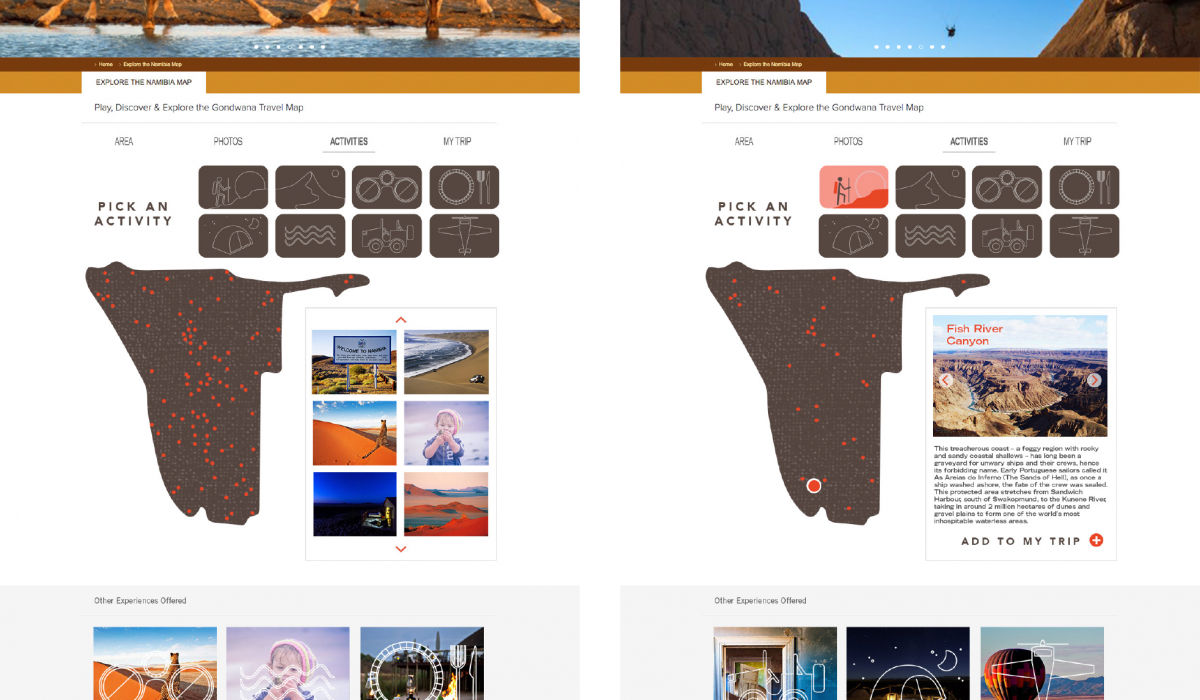Pick camping tent icon above the Fish River Canyon map
The width and height of the screenshot is (1200, 700).
[853, 236]
